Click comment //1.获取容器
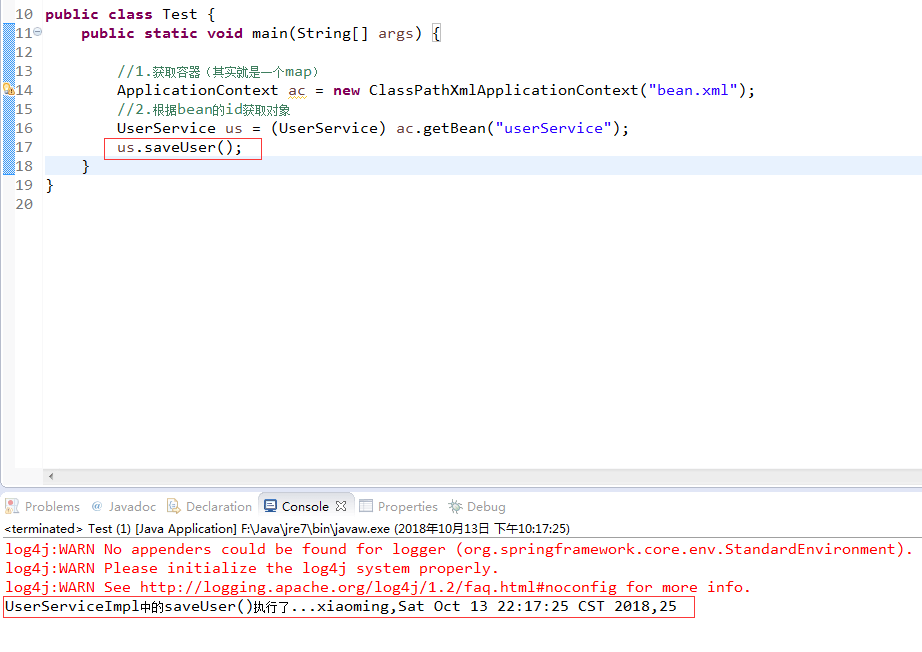 click(x=218, y=72)
